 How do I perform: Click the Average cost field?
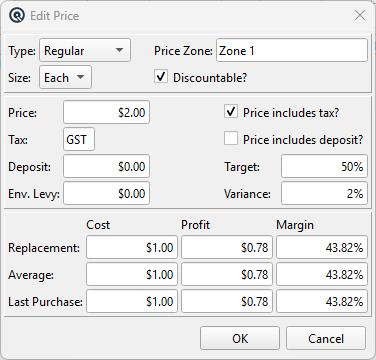click(x=132, y=274)
